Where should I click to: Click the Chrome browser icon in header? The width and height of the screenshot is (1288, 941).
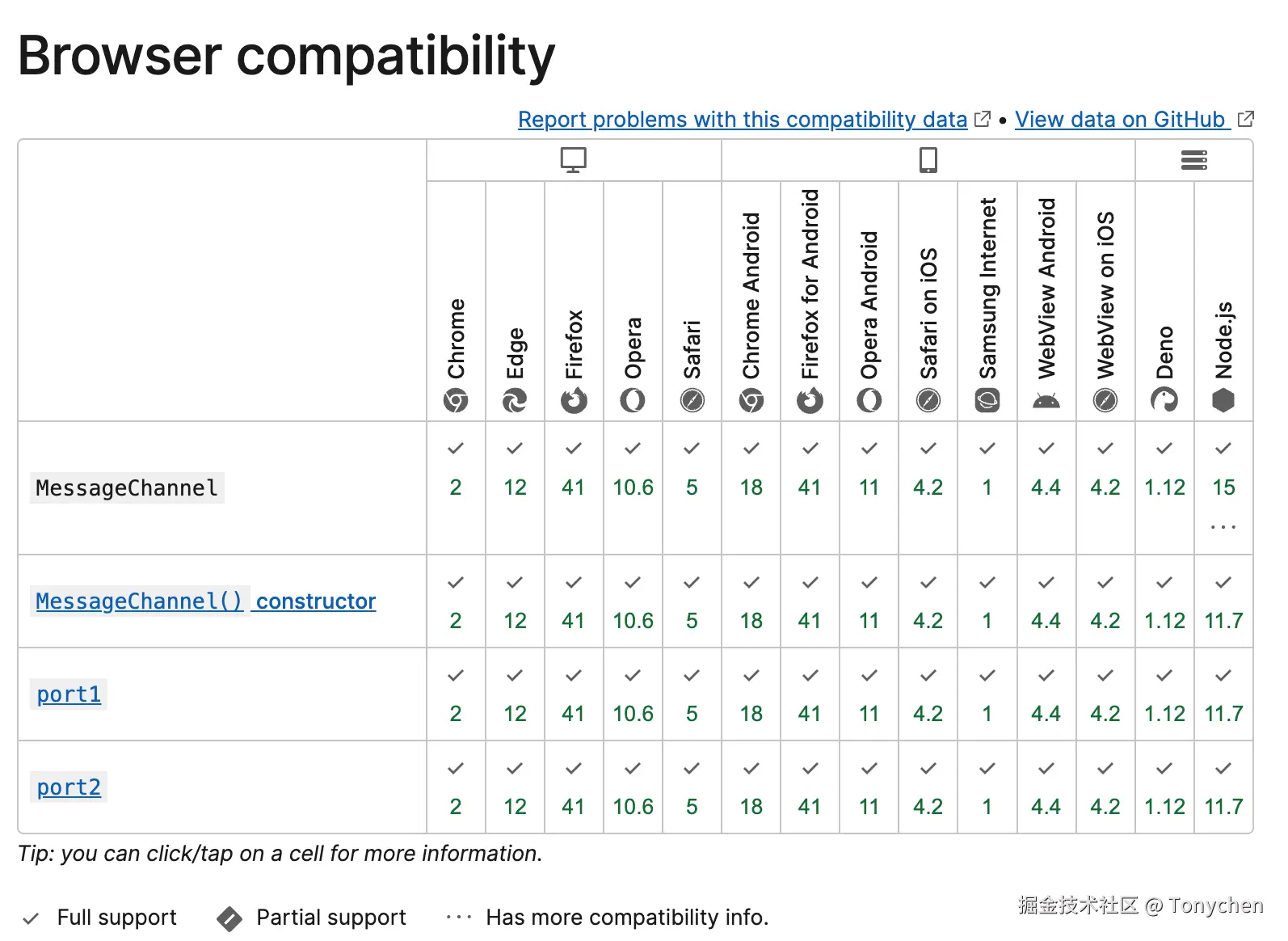[x=456, y=400]
